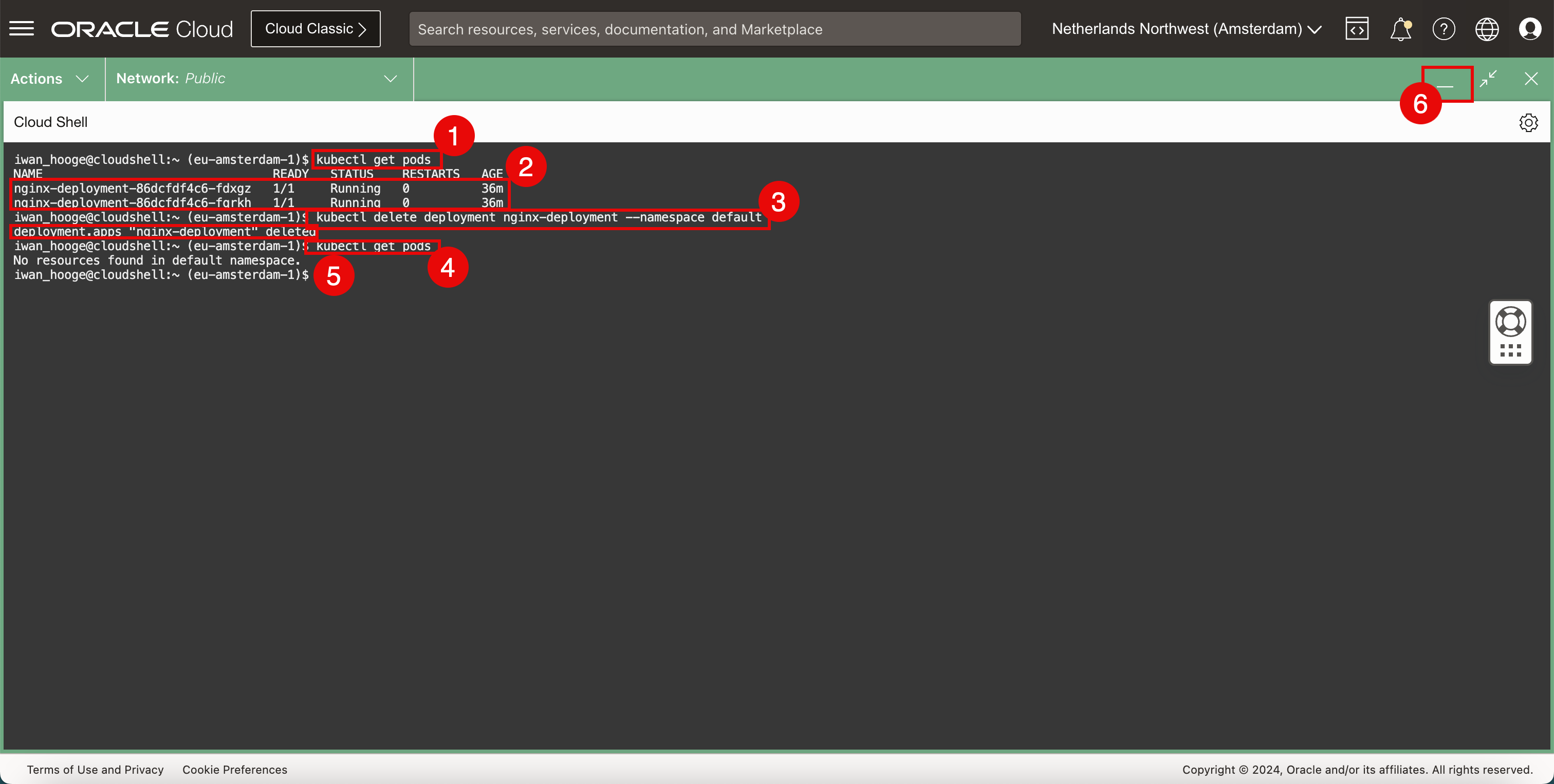Open the user profile avatar menu
The width and height of the screenshot is (1554, 784).
(x=1530, y=29)
